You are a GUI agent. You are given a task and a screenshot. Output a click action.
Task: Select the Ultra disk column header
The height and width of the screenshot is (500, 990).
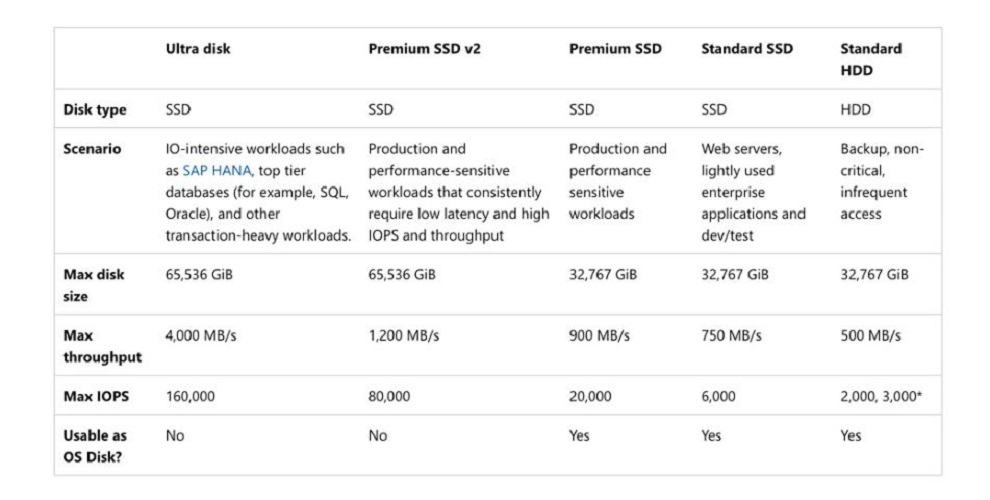198,49
